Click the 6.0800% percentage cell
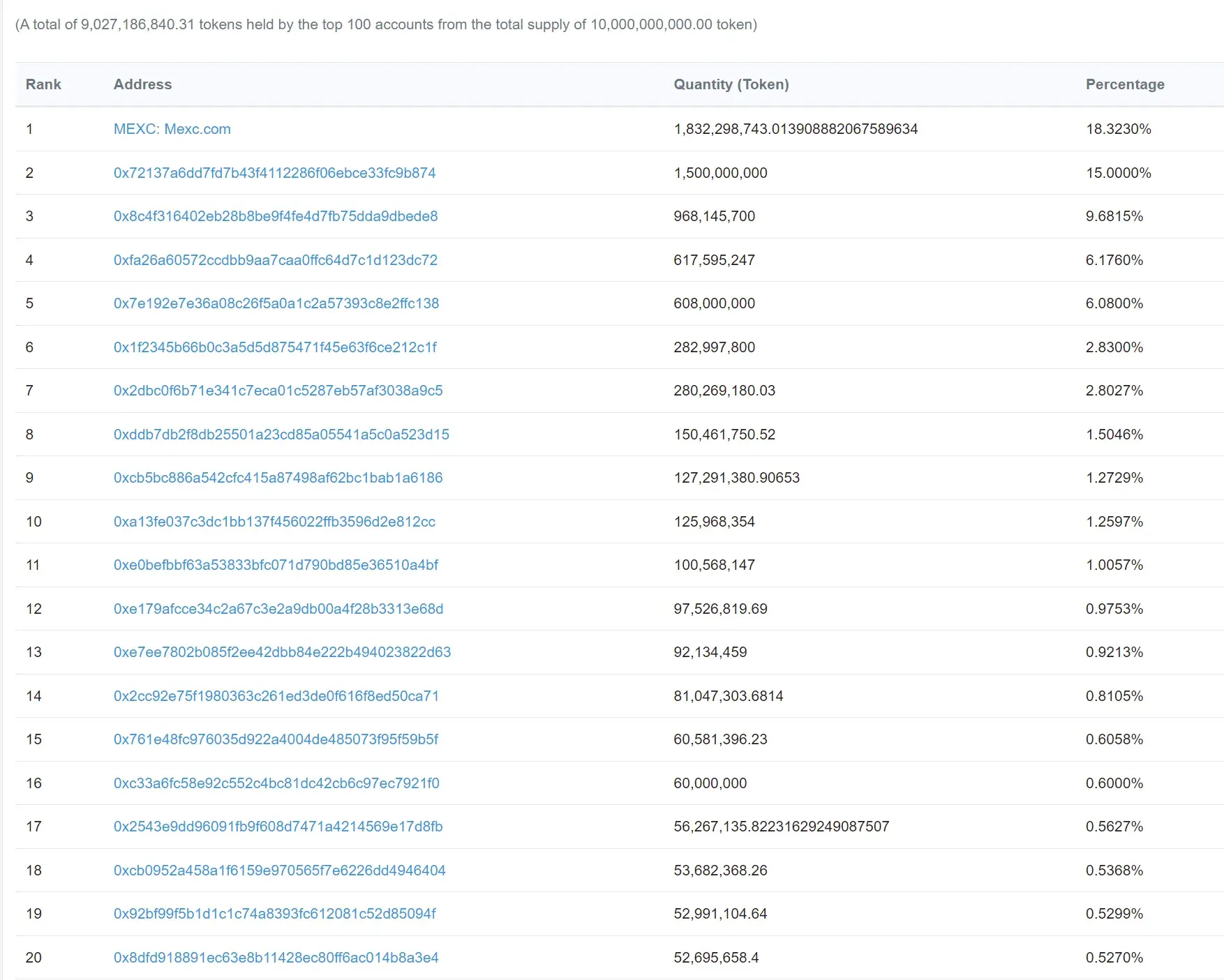Screen dimensions: 1224x980 pos(1114,303)
